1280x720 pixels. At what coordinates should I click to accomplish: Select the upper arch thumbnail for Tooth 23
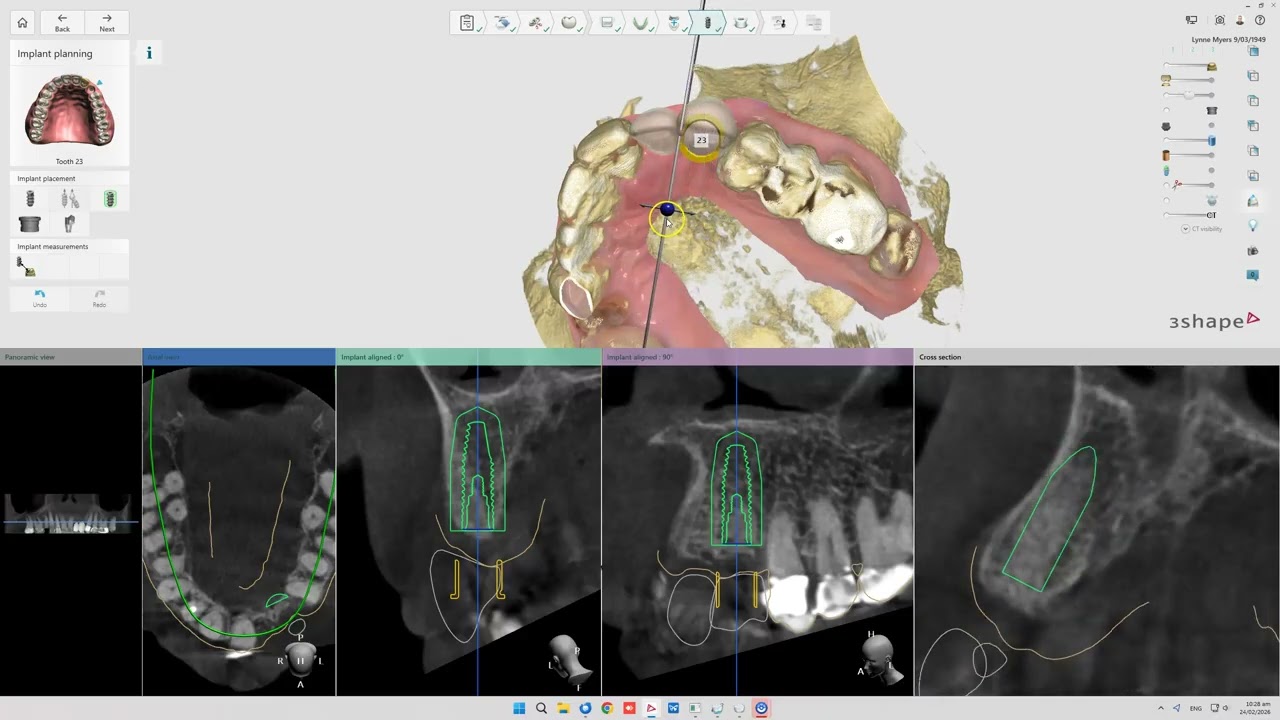pos(70,112)
